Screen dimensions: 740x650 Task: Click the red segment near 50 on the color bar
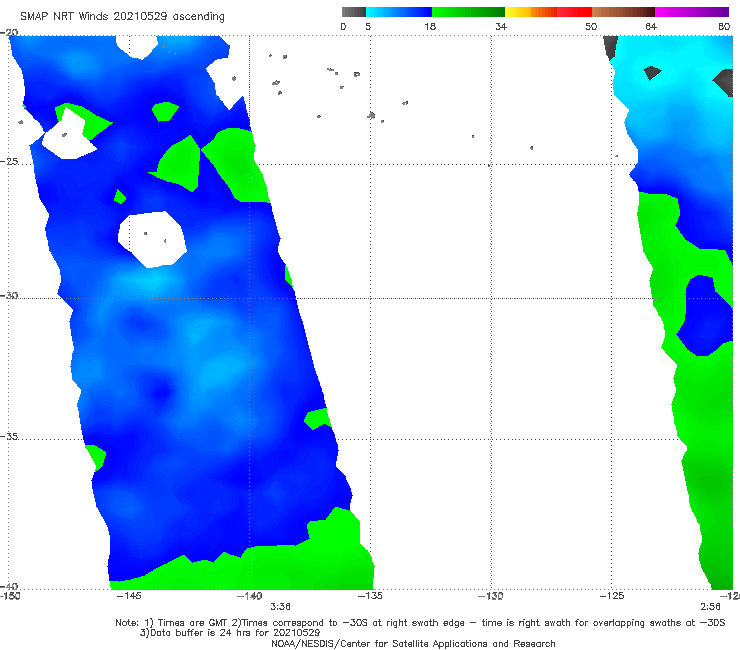pos(574,12)
